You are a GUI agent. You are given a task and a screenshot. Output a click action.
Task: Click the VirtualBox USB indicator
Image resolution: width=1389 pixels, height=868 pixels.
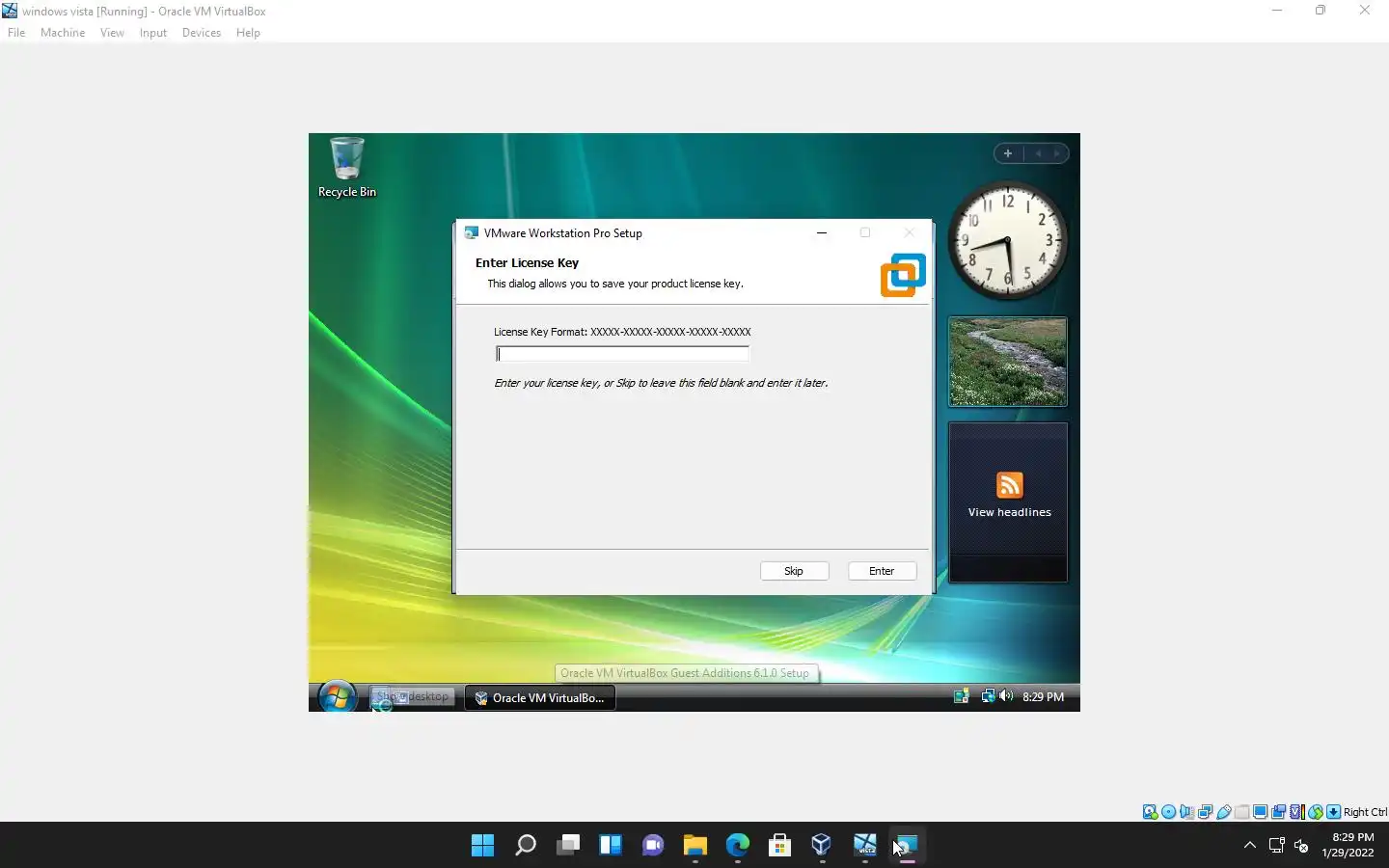(1224, 812)
